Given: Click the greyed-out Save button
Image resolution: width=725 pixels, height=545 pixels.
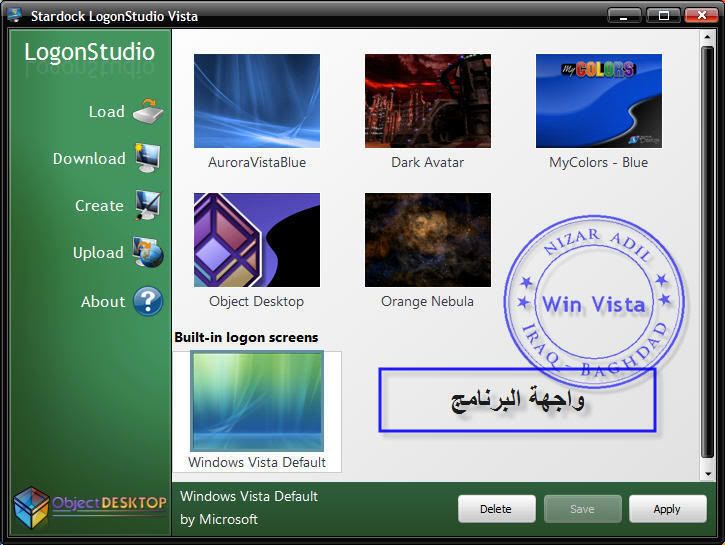Looking at the screenshot, I should [x=583, y=509].
